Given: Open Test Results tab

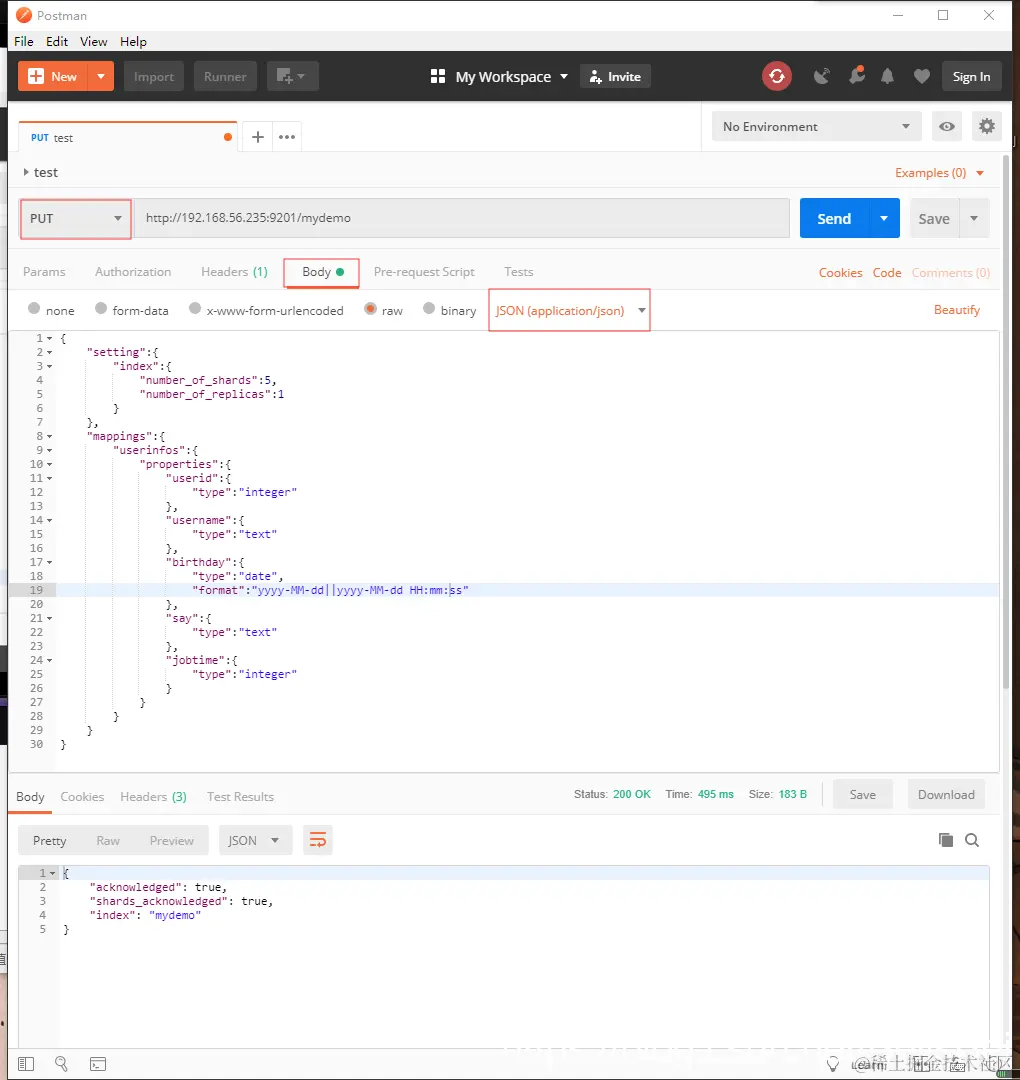Looking at the screenshot, I should click(x=240, y=796).
